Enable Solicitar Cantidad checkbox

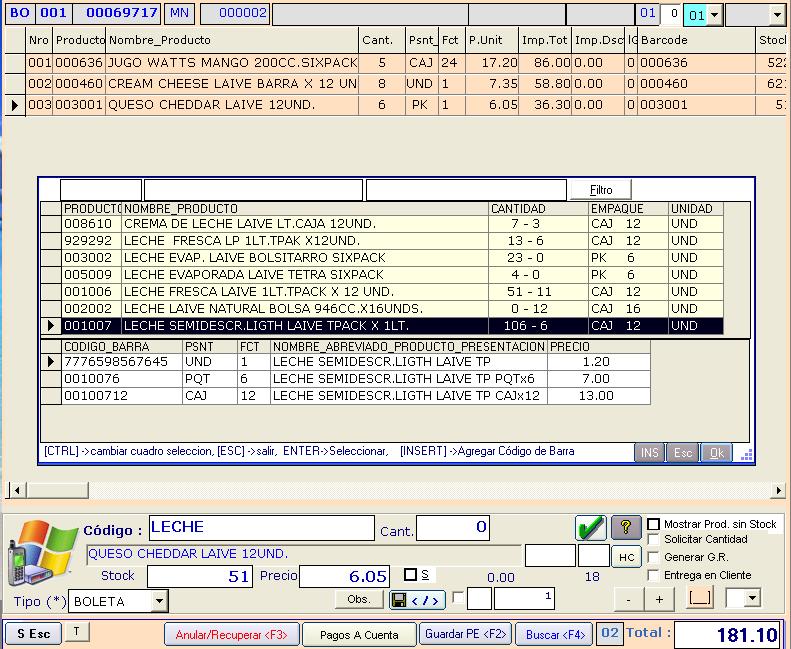click(653, 540)
